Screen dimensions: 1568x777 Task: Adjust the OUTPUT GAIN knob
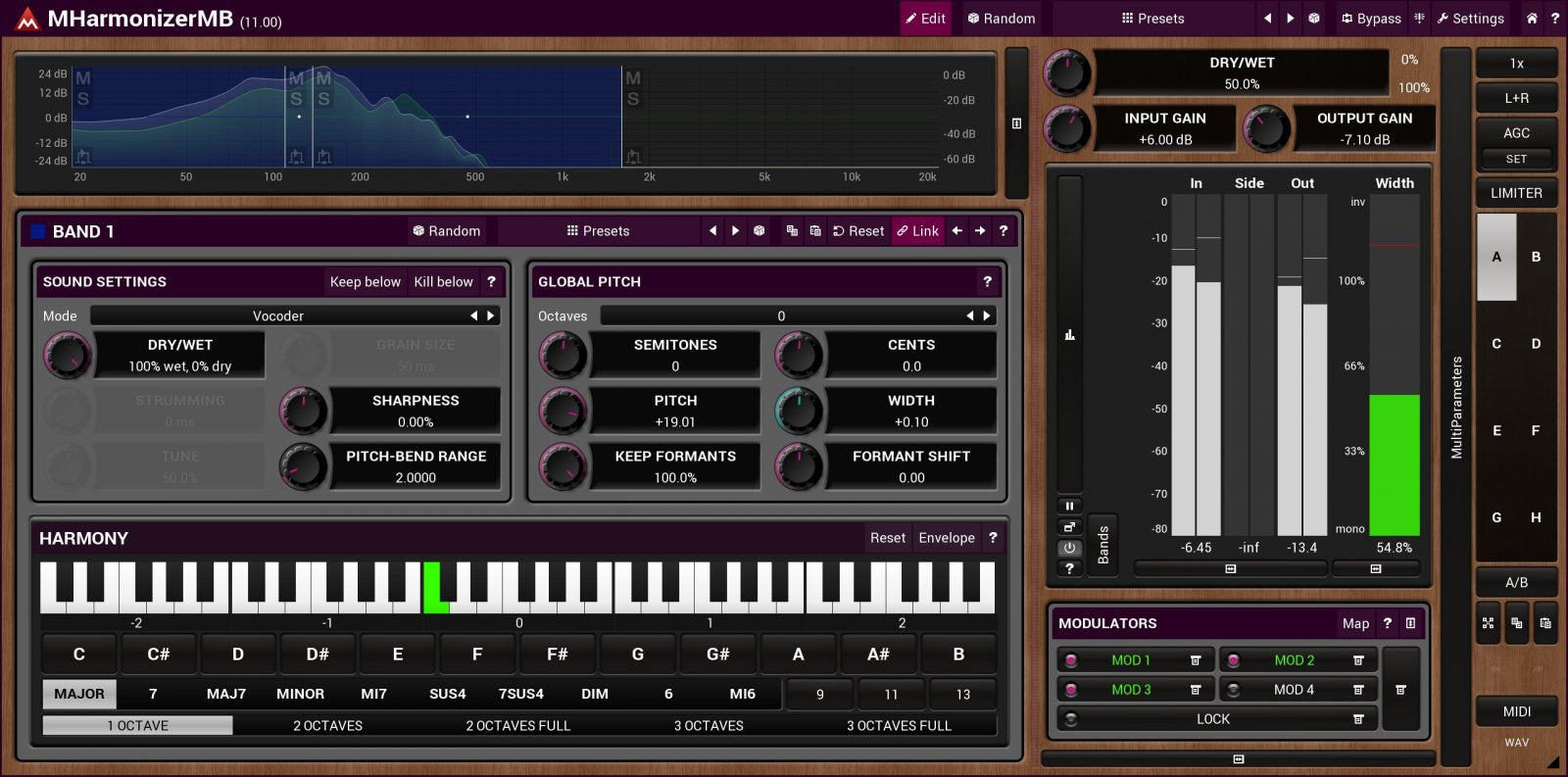tap(1266, 128)
